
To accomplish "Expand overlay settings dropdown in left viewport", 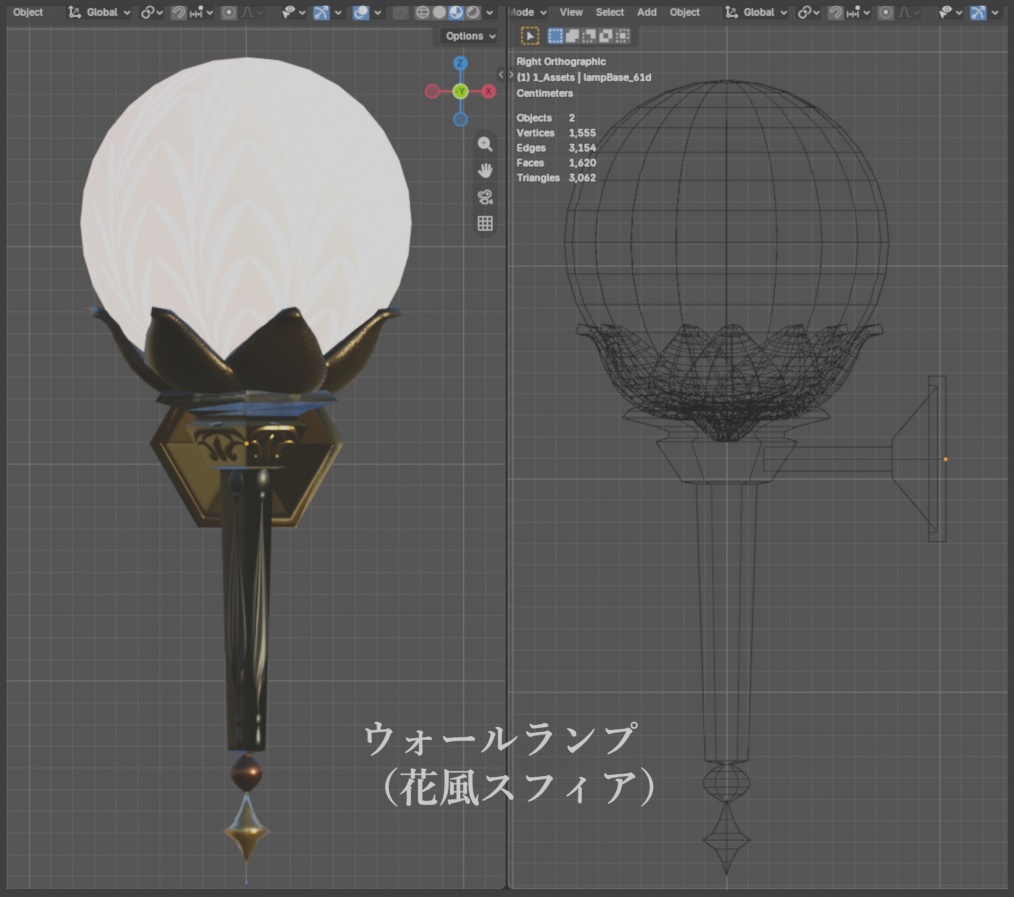I will click(378, 12).
